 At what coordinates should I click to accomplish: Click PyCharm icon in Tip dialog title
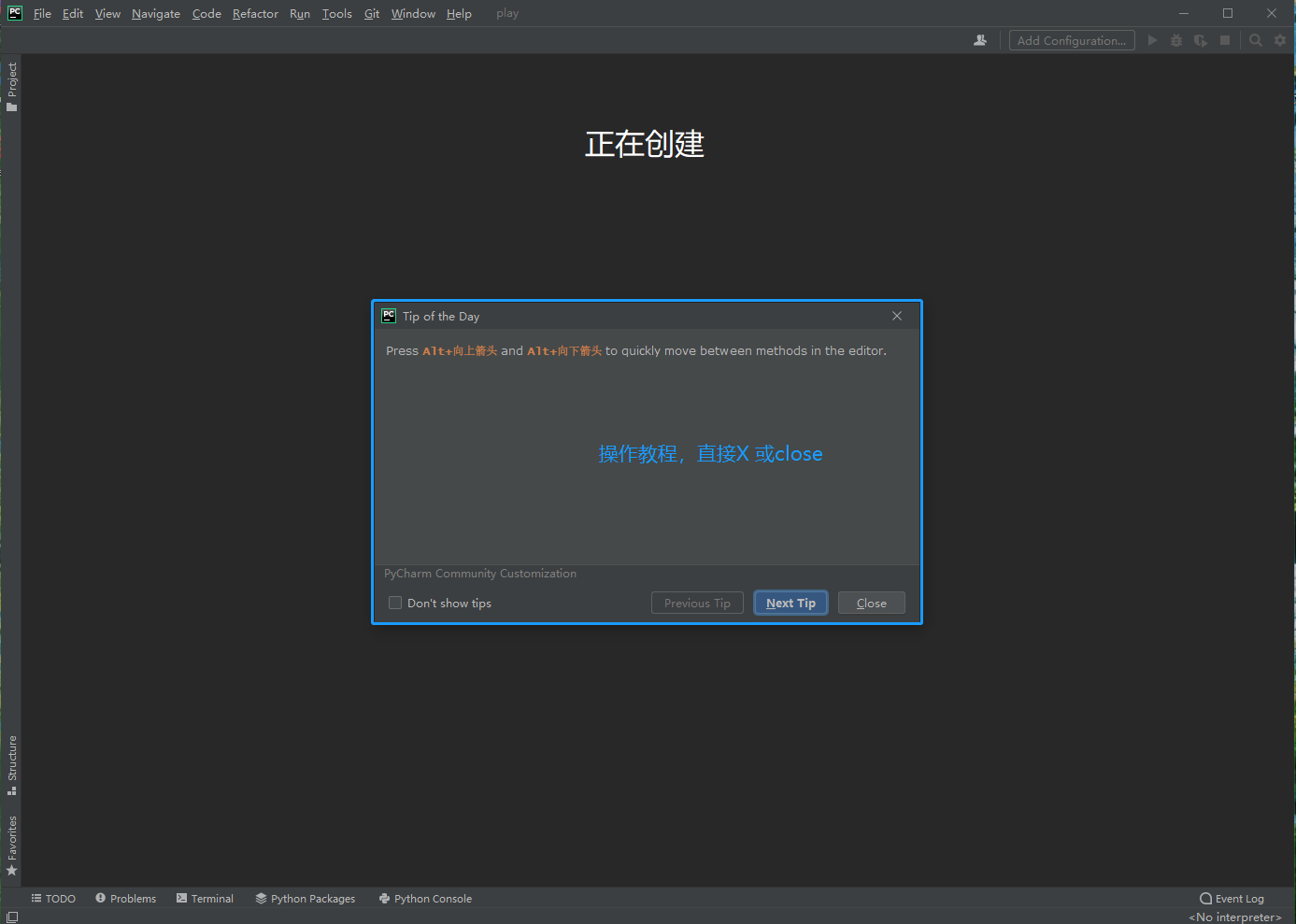click(x=389, y=316)
